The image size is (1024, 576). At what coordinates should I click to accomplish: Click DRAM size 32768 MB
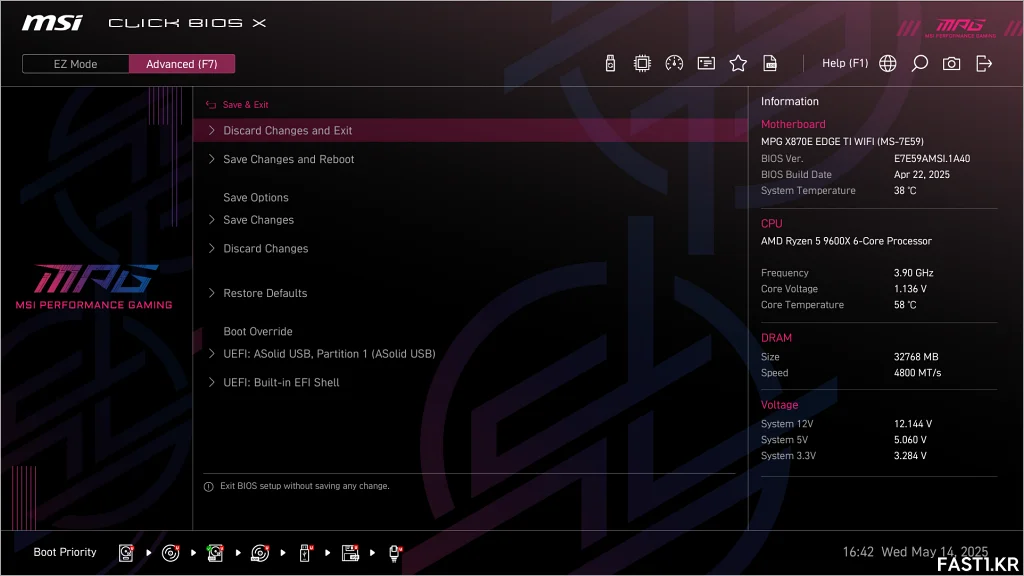coord(916,357)
